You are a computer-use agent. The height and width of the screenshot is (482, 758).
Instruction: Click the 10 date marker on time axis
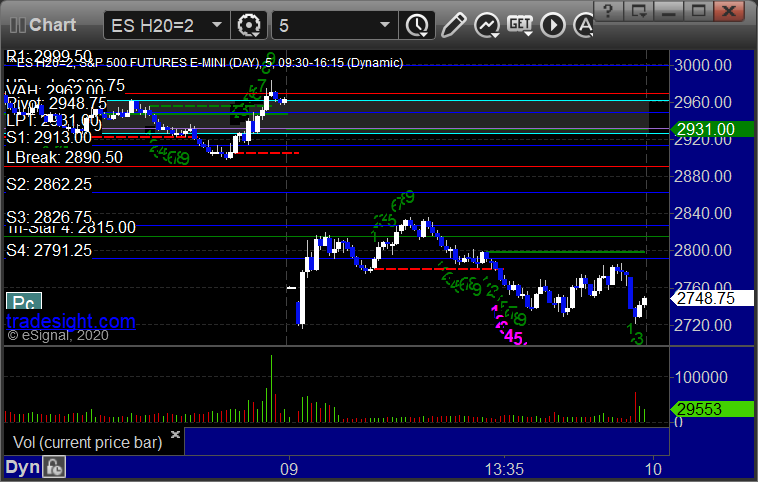653,469
